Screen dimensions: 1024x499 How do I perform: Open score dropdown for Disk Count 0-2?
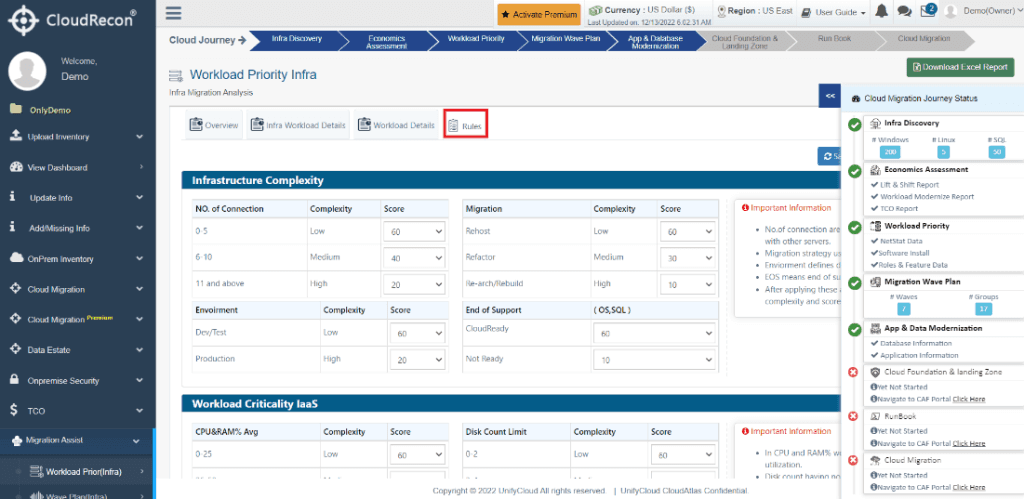pyautogui.click(x=684, y=455)
